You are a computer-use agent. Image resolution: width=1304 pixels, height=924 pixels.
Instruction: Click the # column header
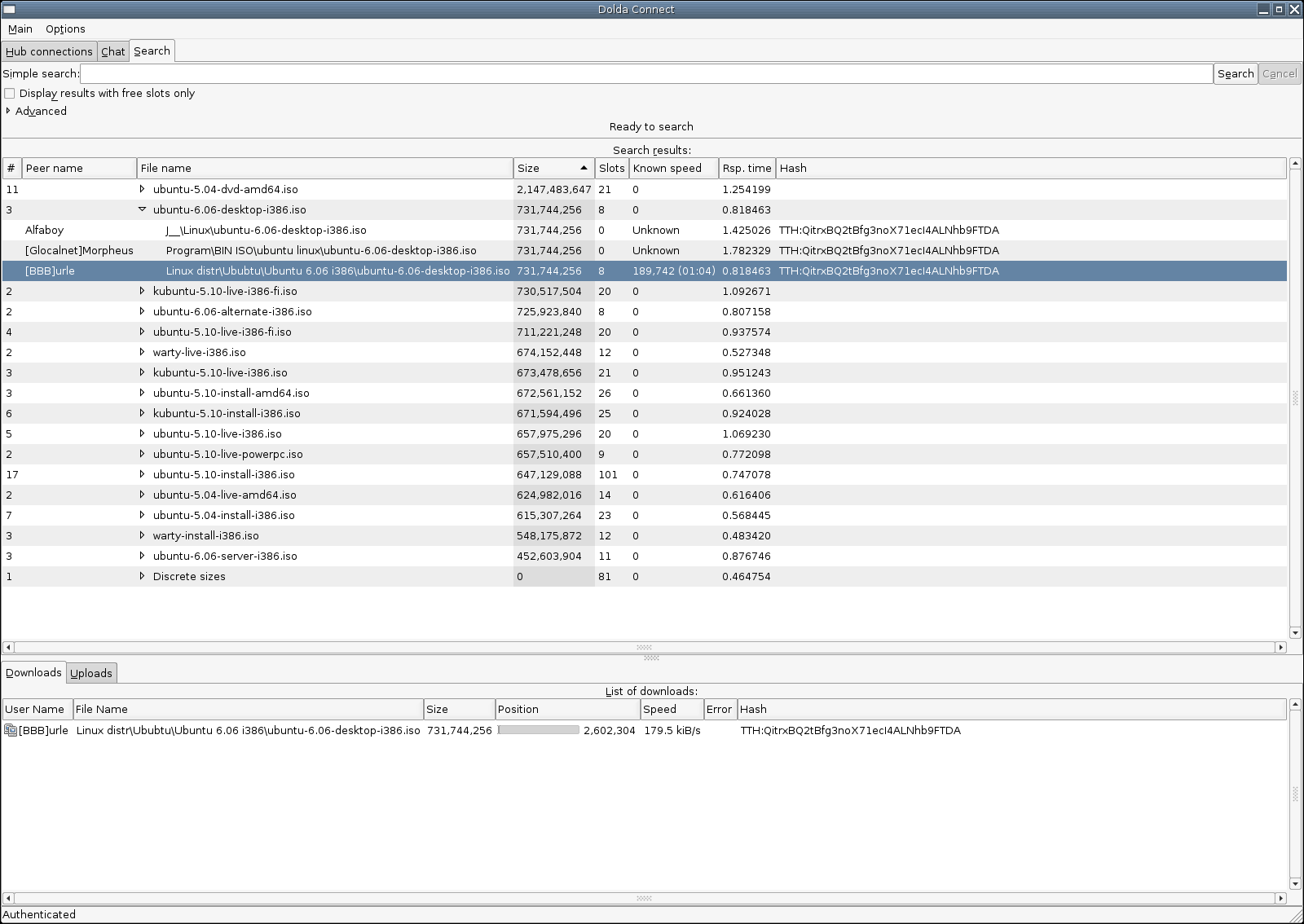tap(11, 168)
